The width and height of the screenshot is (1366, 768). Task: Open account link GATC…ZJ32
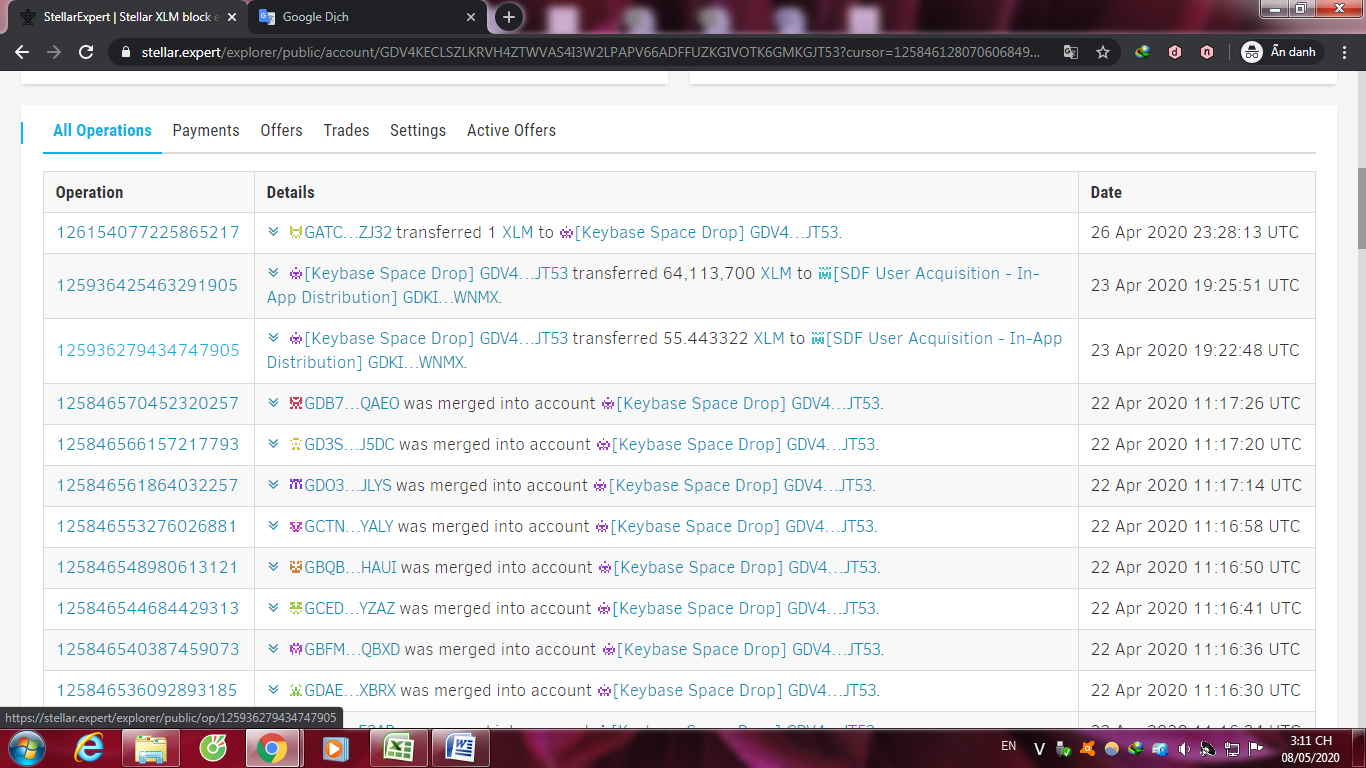[348, 232]
